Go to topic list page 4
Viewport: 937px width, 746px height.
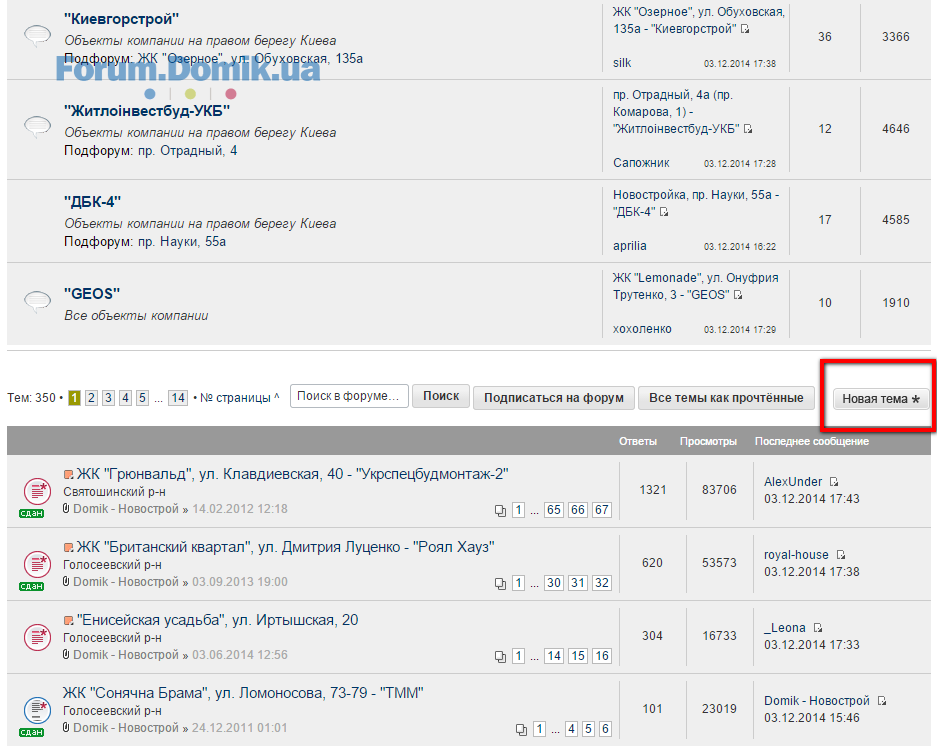point(125,398)
